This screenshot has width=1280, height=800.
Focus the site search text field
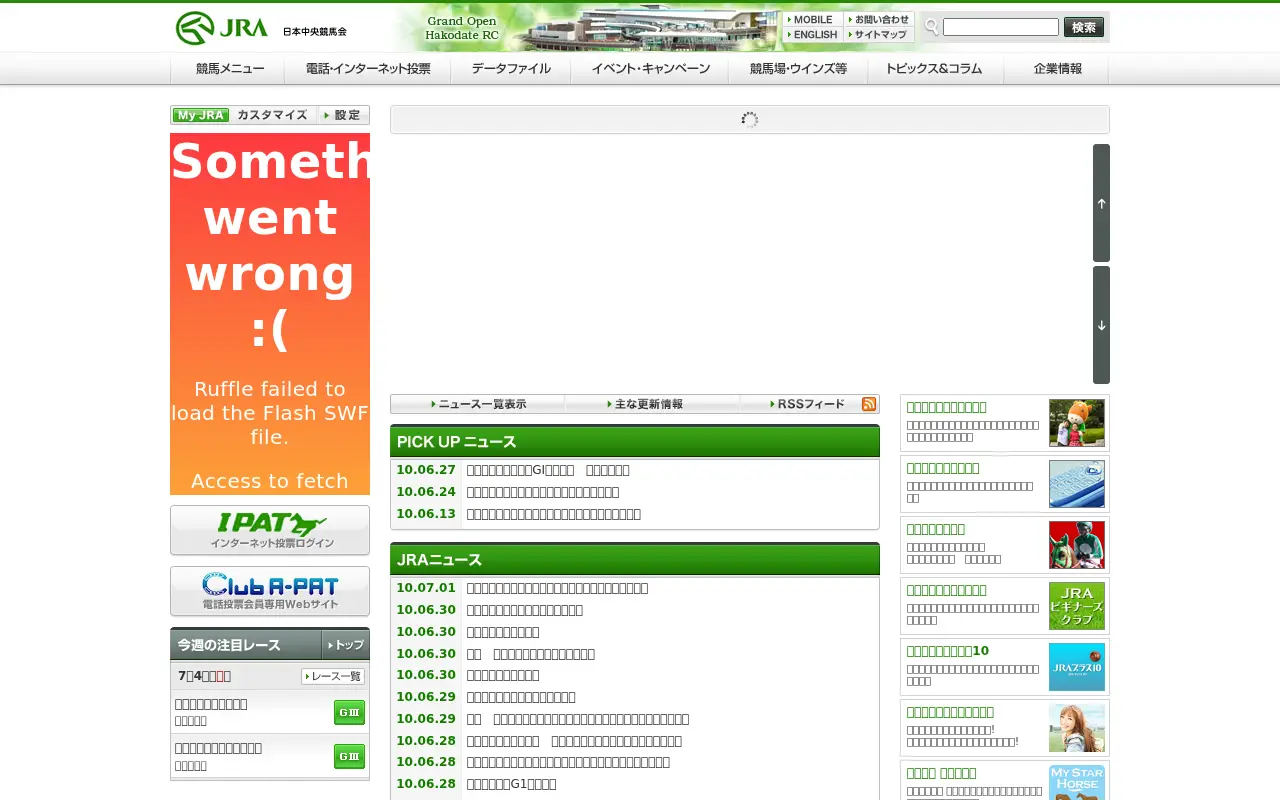click(1001, 27)
